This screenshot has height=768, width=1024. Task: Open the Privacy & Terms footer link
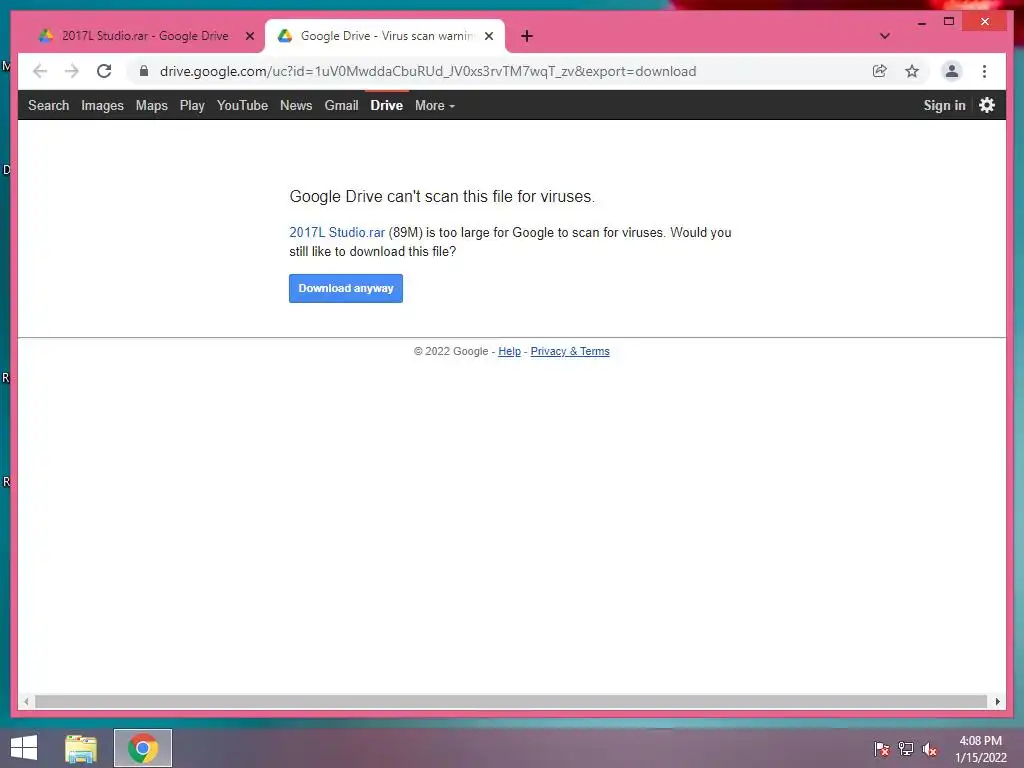pyautogui.click(x=570, y=351)
